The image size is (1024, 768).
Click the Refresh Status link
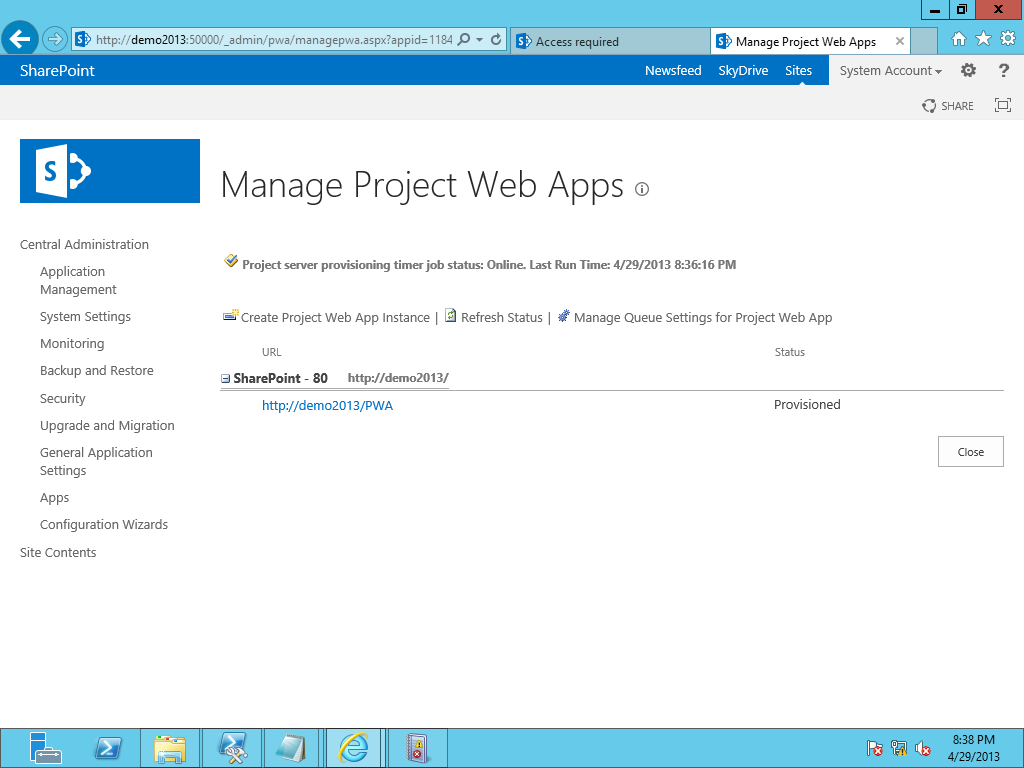[x=502, y=317]
